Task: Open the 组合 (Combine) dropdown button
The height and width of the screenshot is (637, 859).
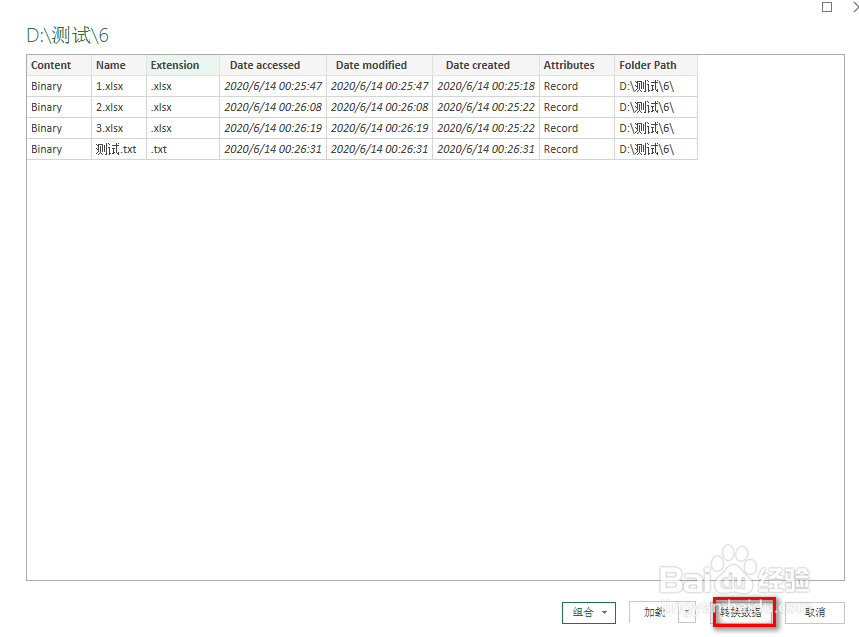Action: (x=588, y=612)
